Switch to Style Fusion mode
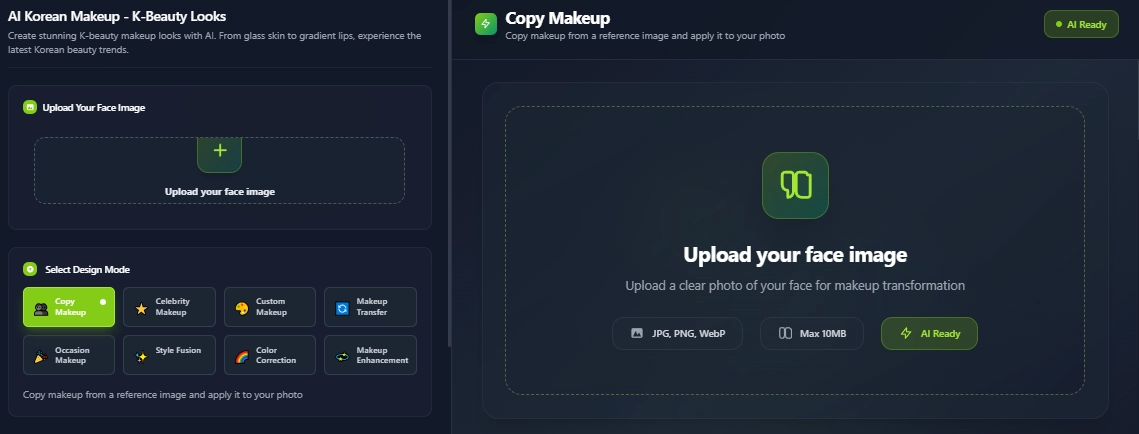 (x=169, y=355)
